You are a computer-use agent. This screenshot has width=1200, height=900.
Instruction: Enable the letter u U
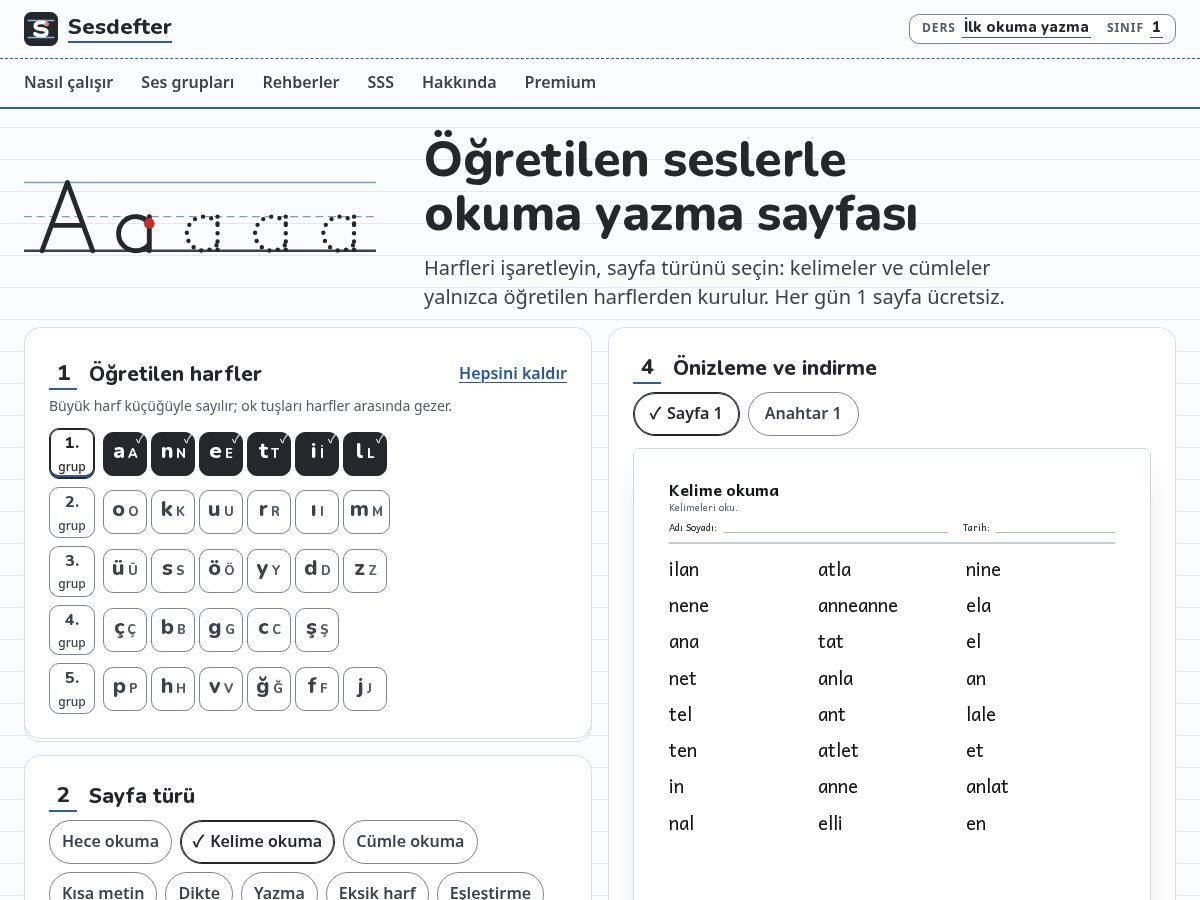(x=221, y=511)
